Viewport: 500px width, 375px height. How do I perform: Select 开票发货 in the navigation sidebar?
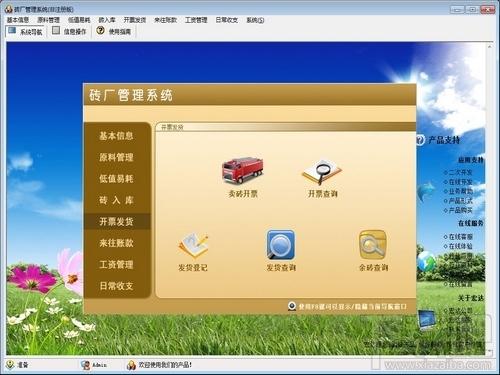116,221
